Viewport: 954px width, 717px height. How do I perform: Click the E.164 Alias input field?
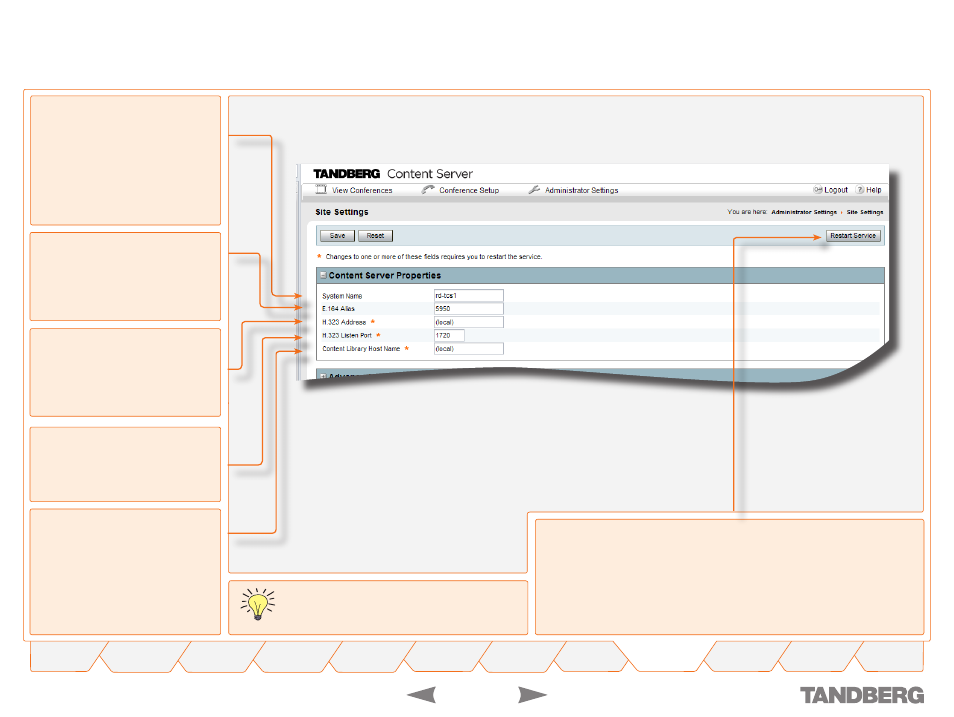468,309
